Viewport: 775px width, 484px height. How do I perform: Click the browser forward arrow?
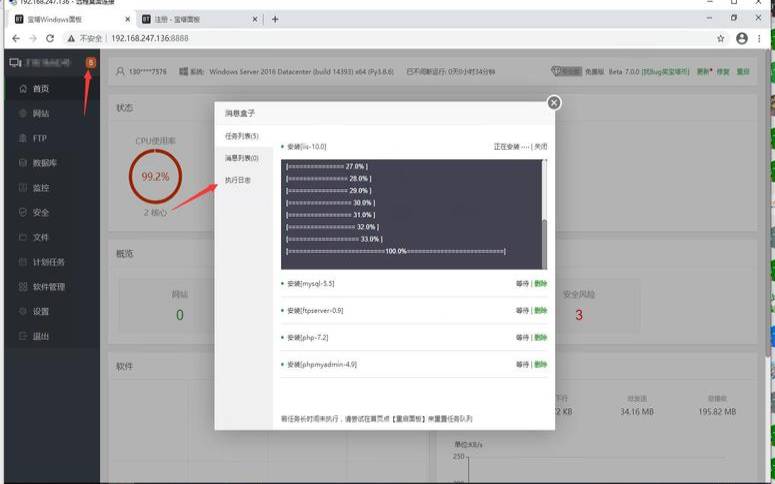tap(33, 38)
